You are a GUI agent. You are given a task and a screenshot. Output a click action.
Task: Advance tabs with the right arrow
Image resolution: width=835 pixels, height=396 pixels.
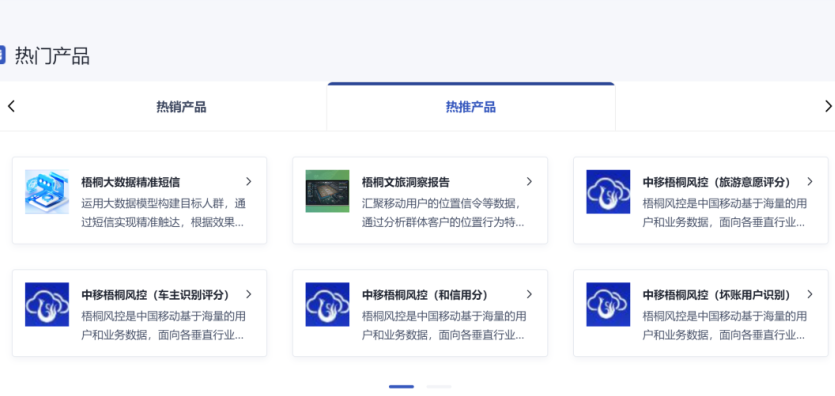tap(828, 106)
